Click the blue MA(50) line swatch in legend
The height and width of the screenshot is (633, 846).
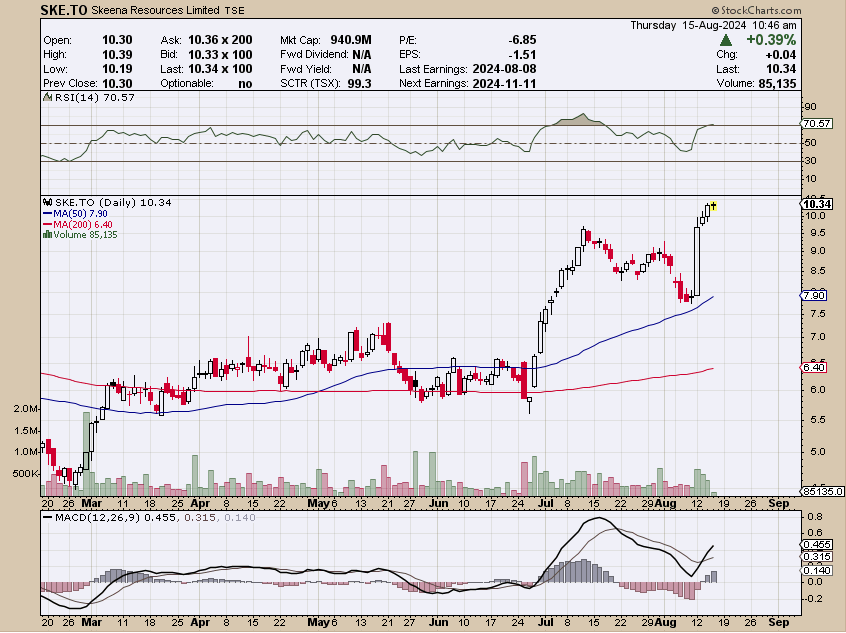click(x=47, y=214)
